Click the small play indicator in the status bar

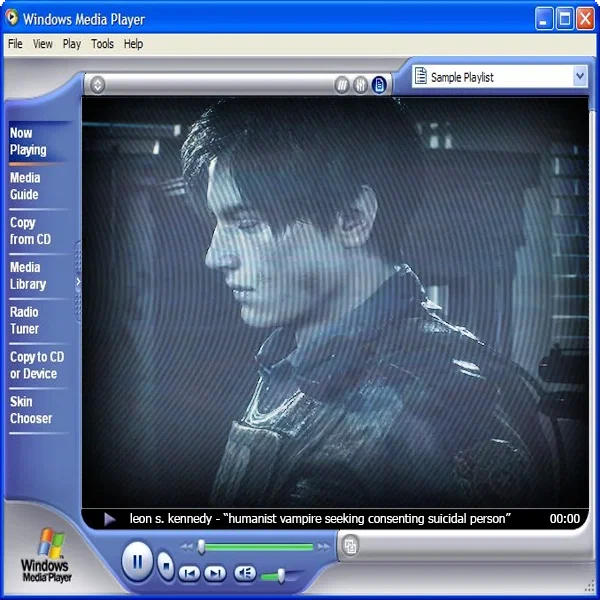(x=109, y=519)
